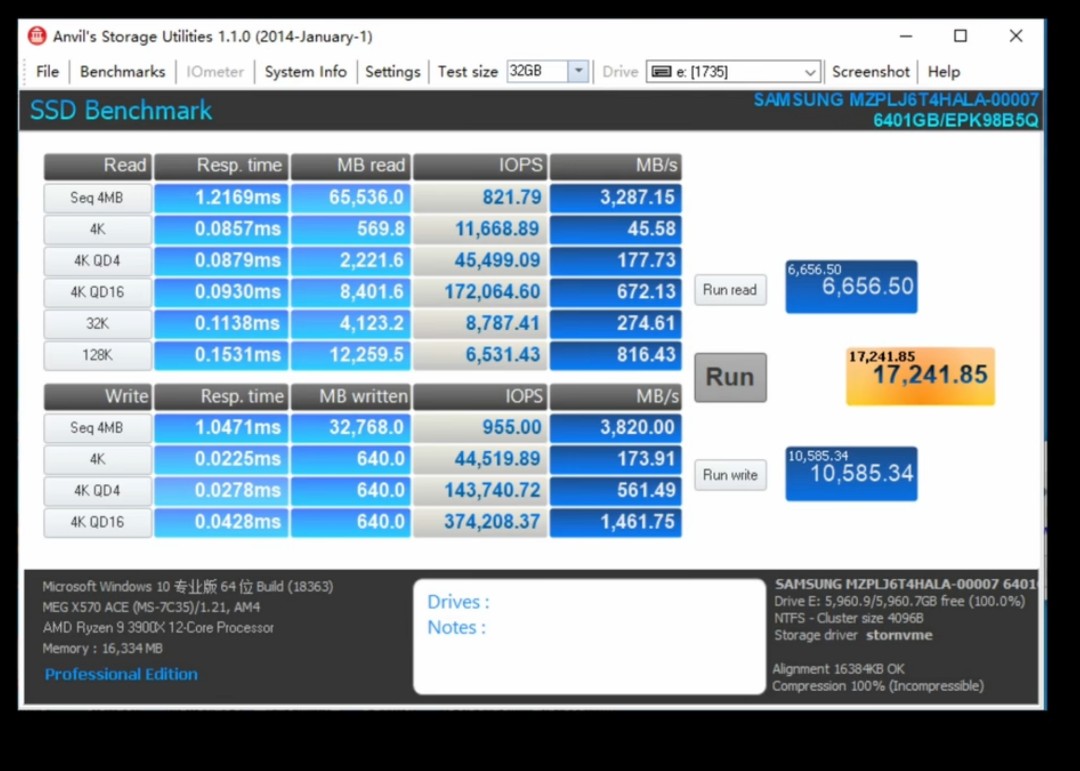Image resolution: width=1080 pixels, height=771 pixels.
Task: Open System Info menu item
Action: 305,72
